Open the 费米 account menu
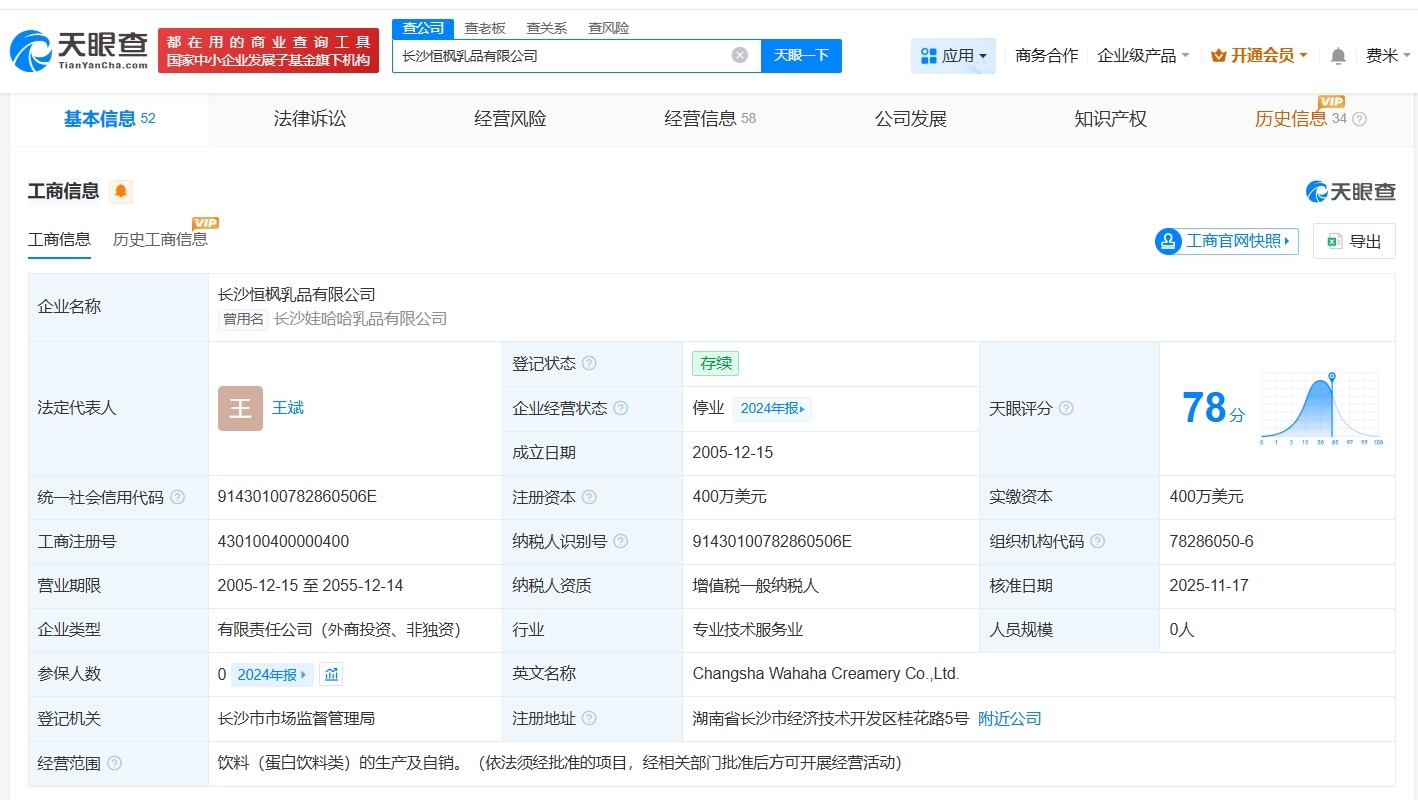This screenshot has height=800, width=1418. (x=1385, y=55)
